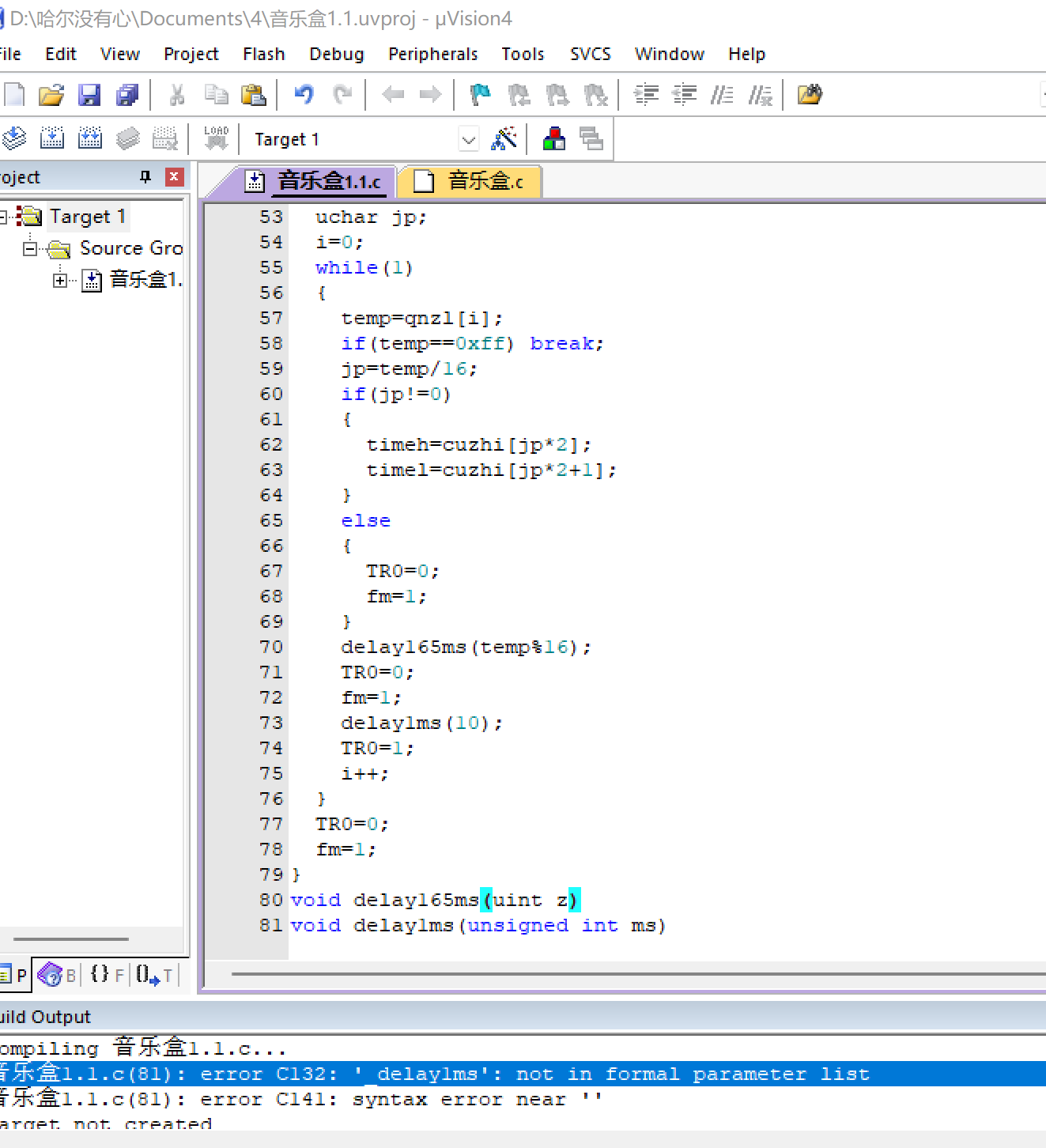Click the Batch Build icon
Viewport: 1046px width, 1148px height.
coord(128,138)
